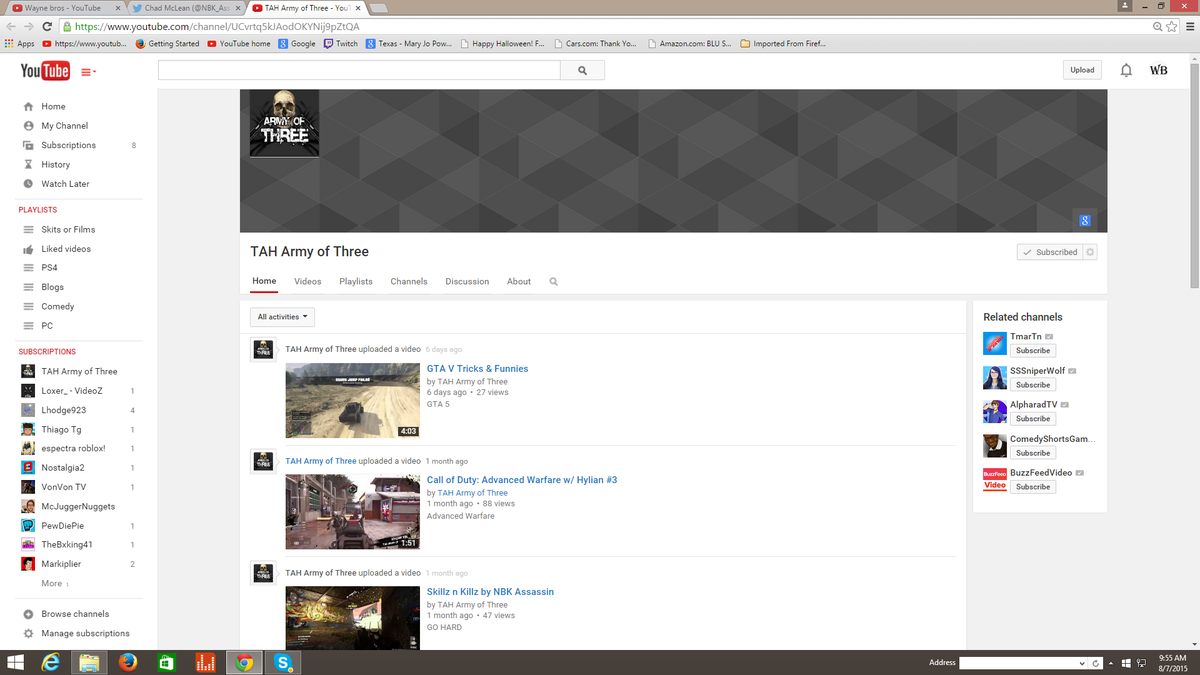Switch to the Playlists tab
Image resolution: width=1200 pixels, height=675 pixels.
click(356, 282)
